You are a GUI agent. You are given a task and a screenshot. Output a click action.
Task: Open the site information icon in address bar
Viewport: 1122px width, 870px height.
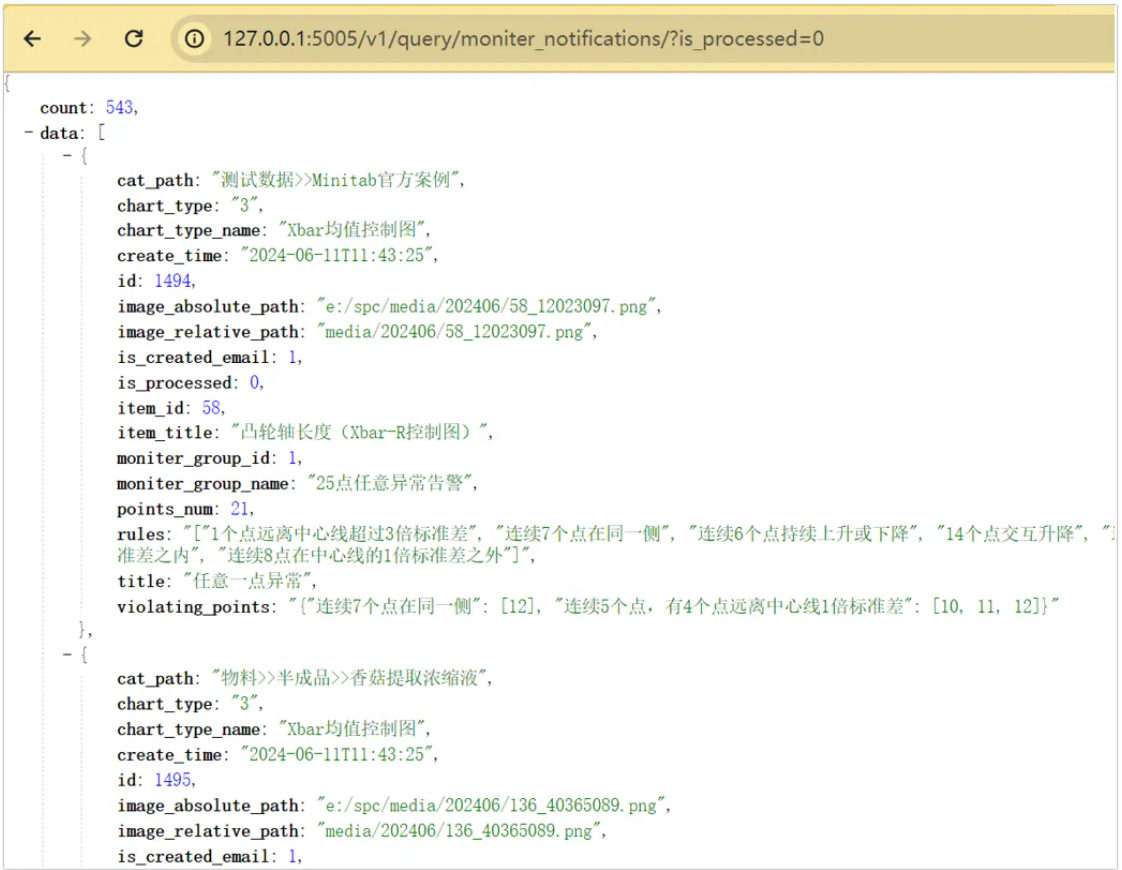click(x=194, y=39)
